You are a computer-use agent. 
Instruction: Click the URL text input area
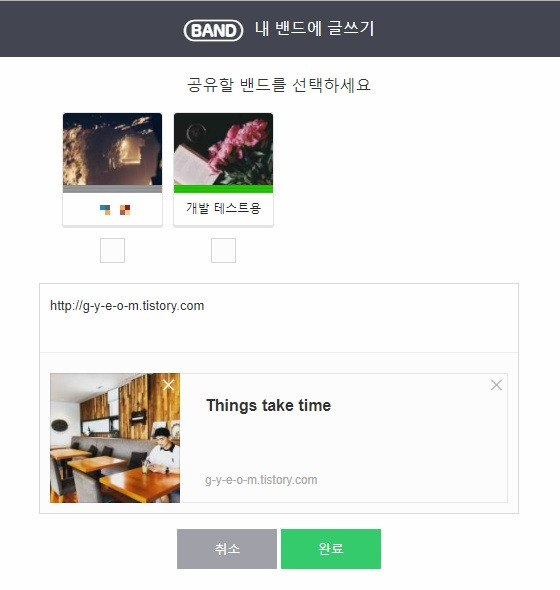click(279, 318)
